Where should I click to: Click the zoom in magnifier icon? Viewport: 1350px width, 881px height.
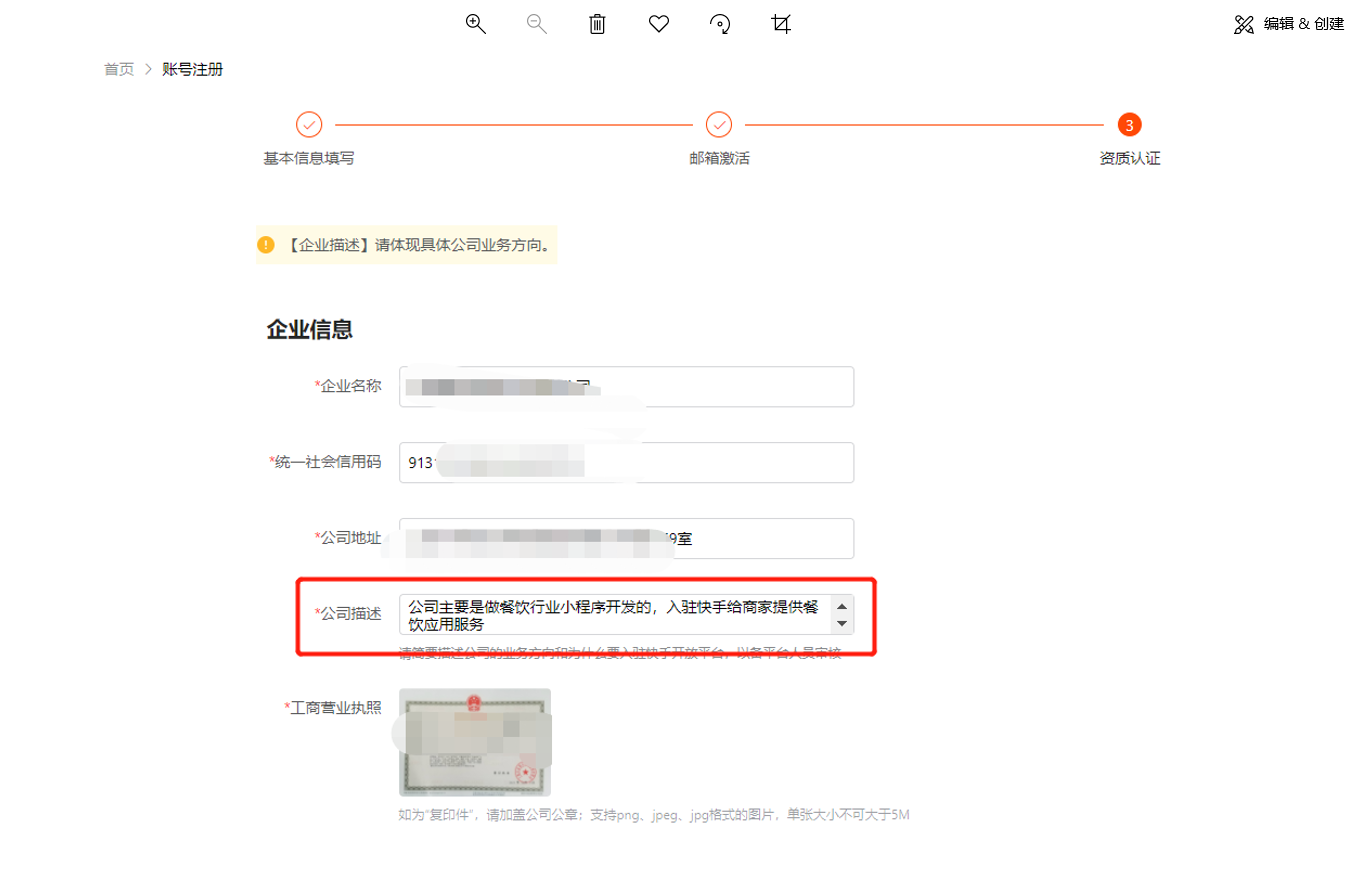(476, 24)
